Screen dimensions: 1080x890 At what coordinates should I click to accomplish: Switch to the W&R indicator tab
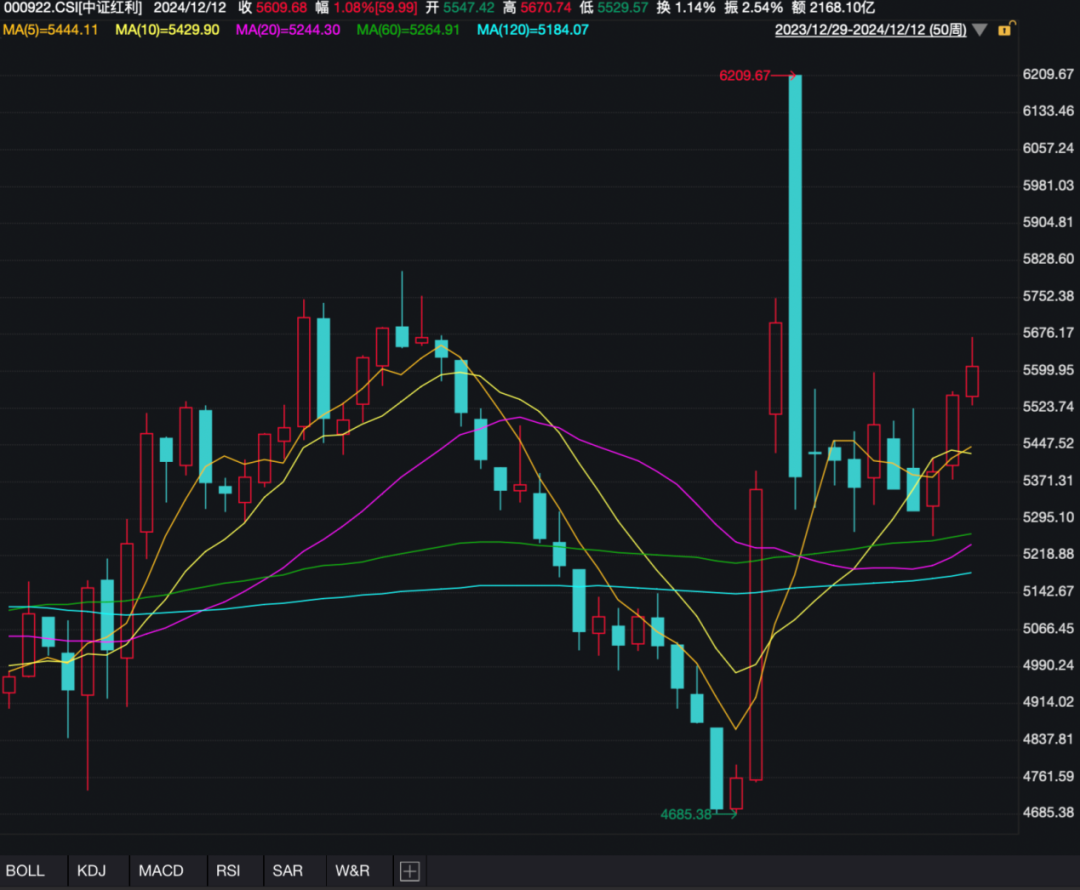353,871
